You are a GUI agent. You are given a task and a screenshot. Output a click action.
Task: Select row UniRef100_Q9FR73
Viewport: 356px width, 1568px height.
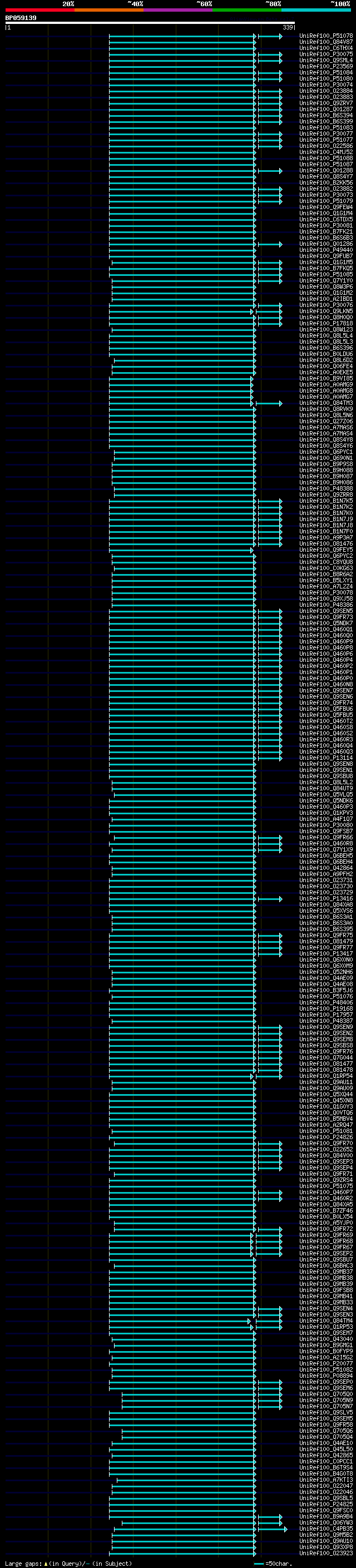pyautogui.click(x=326, y=617)
